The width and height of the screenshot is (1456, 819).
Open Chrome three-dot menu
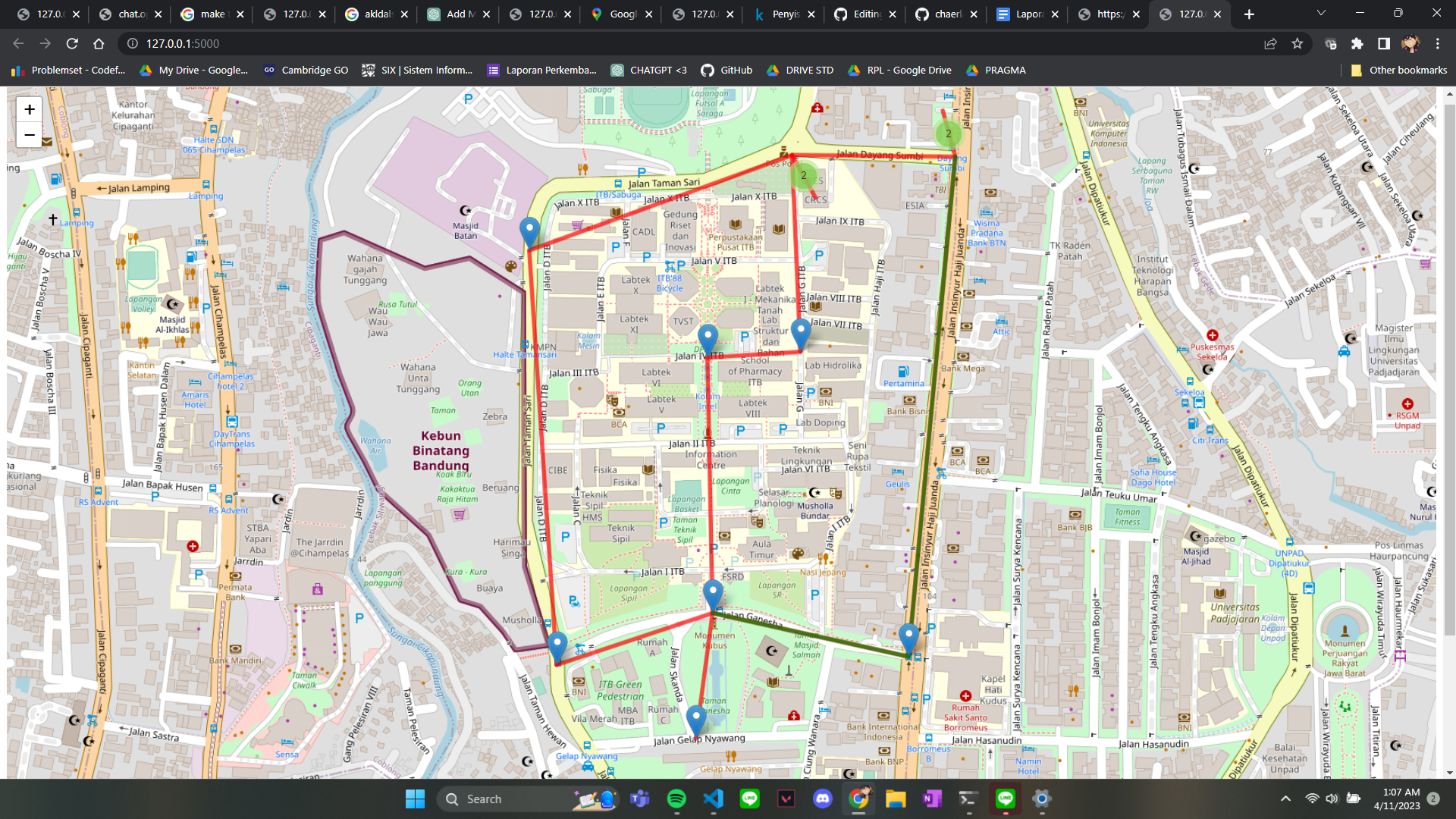point(1438,44)
